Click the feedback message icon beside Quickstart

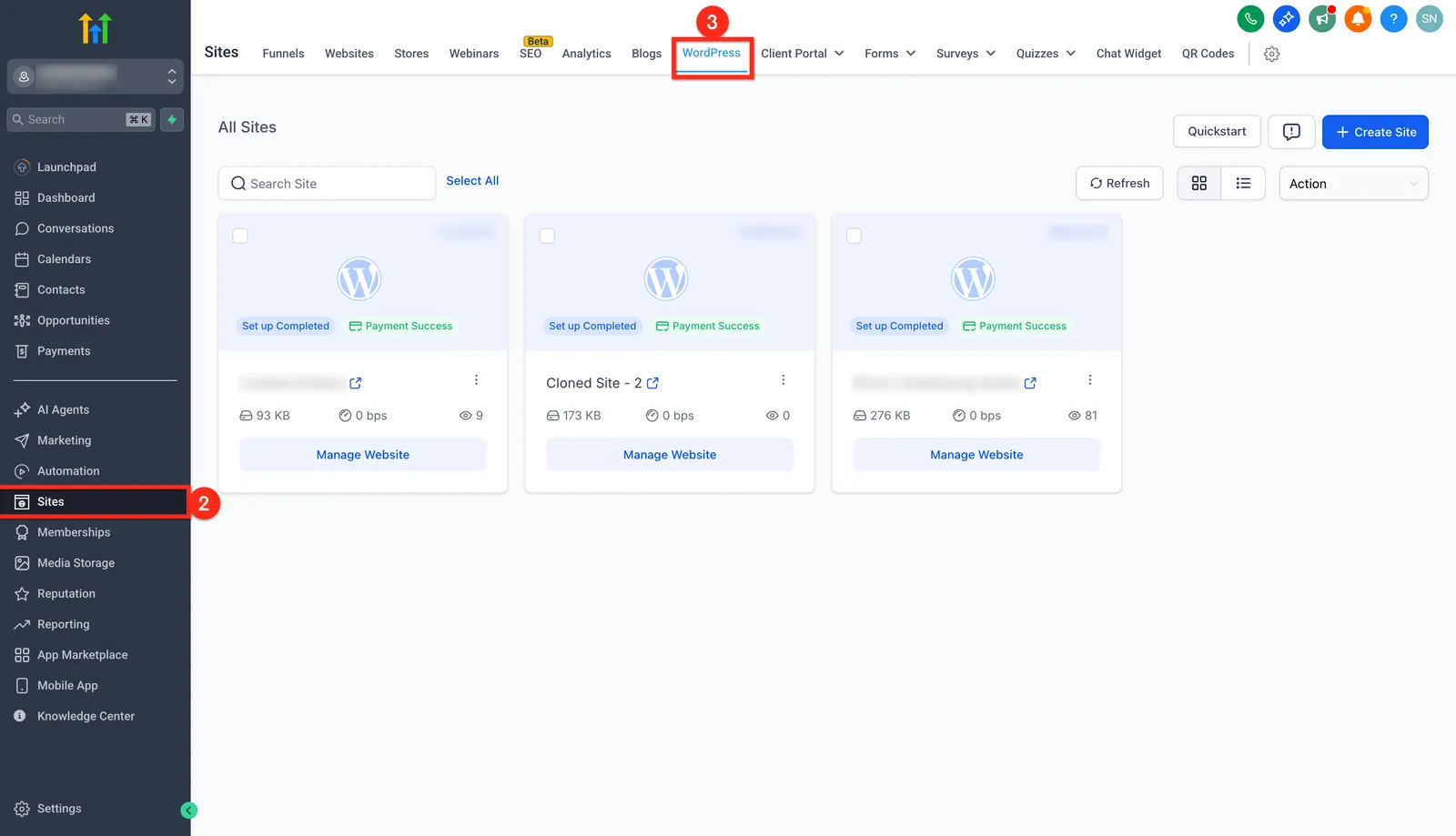1291,132
